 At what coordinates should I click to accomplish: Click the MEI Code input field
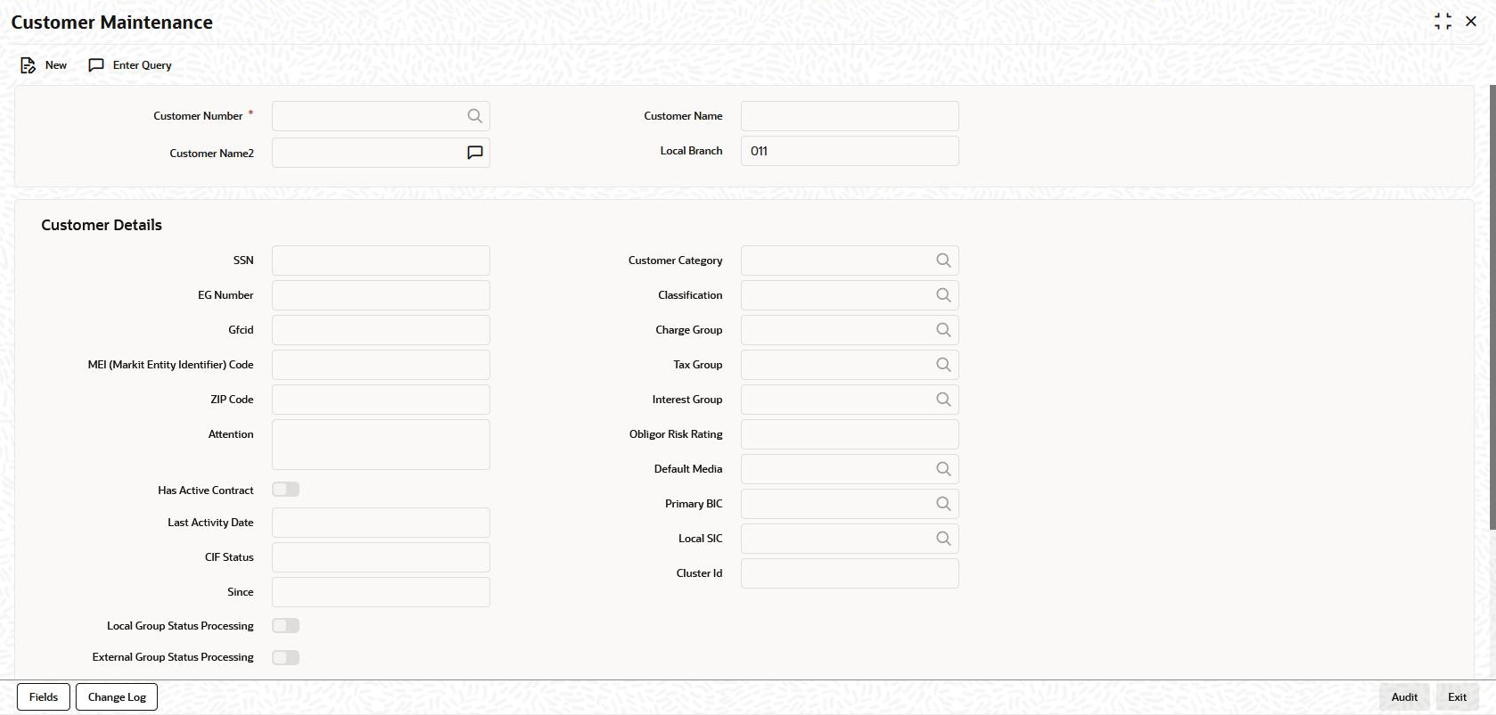pos(381,365)
